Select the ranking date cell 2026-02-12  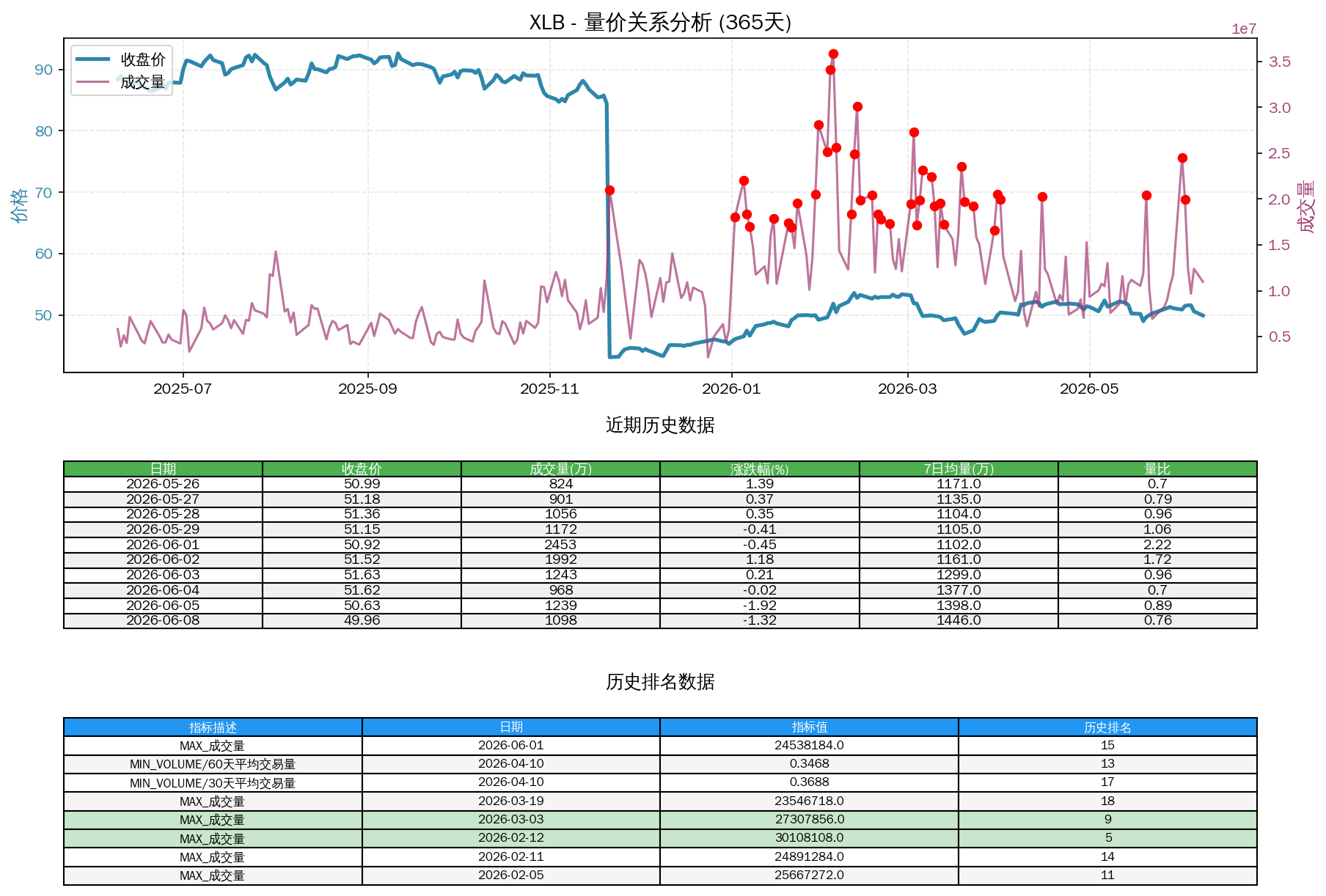click(511, 838)
